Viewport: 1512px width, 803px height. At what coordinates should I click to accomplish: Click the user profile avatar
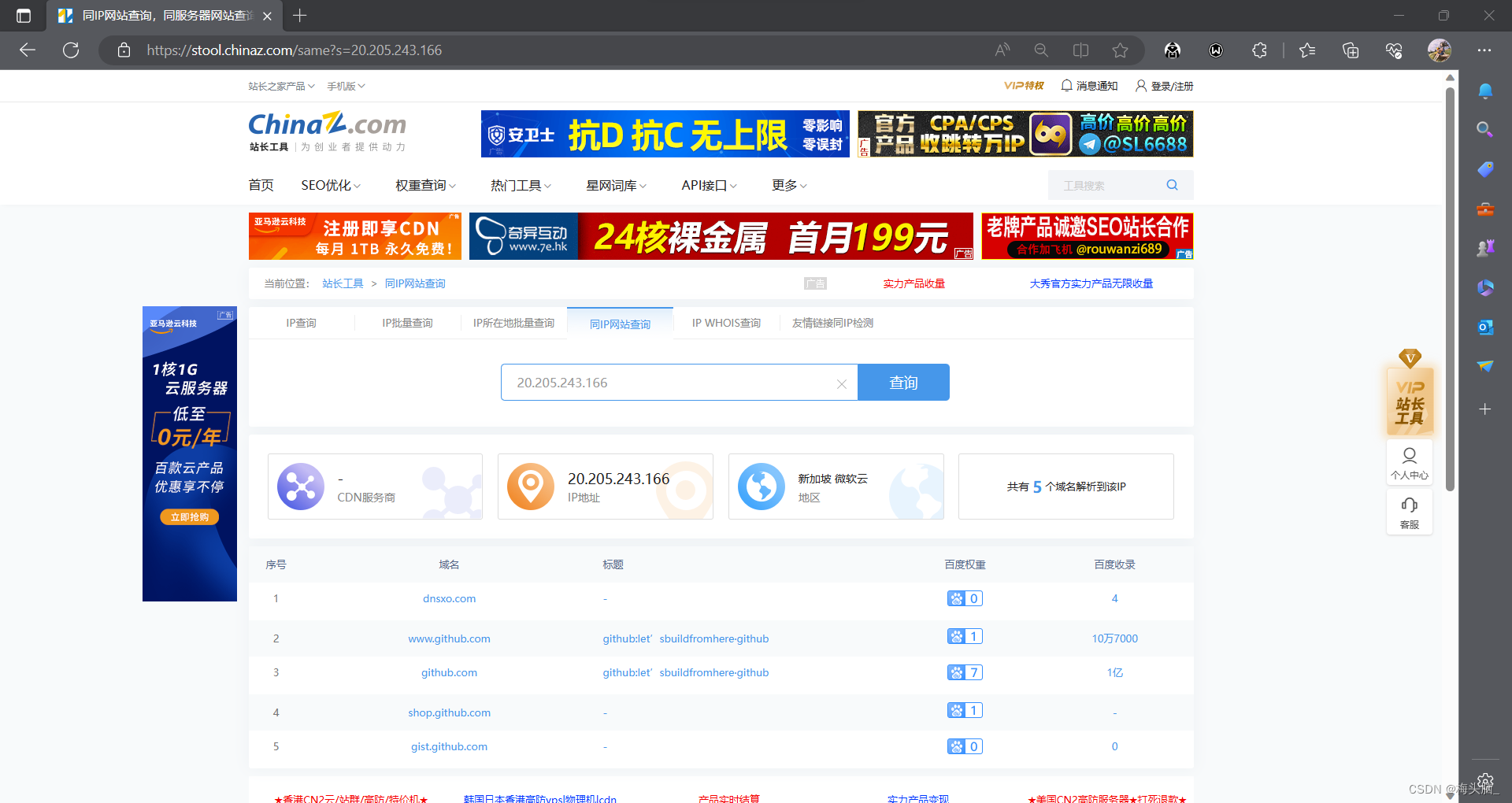1440,50
